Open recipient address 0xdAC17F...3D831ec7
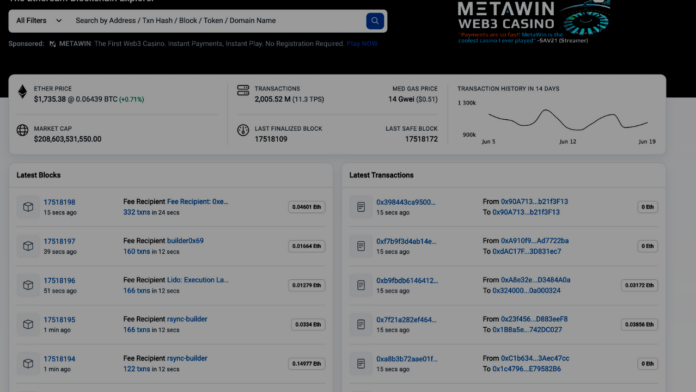 526,251
